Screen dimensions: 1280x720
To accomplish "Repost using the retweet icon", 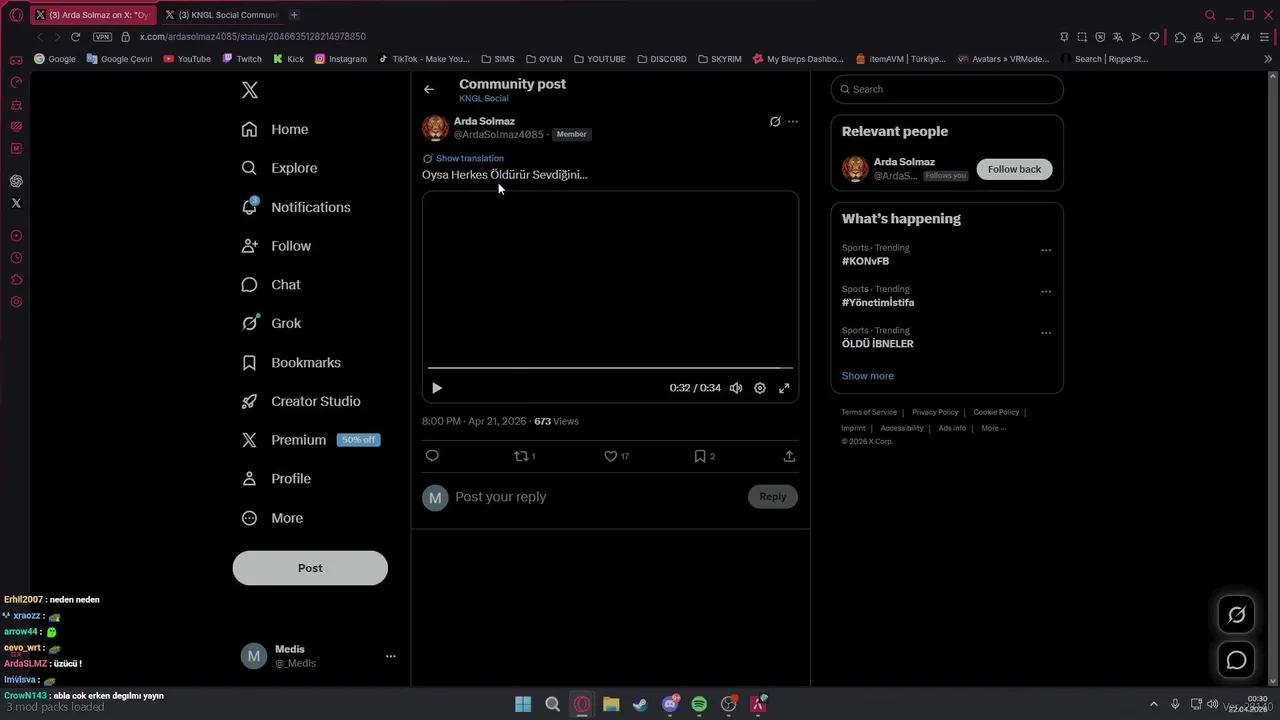I will pos(520,456).
